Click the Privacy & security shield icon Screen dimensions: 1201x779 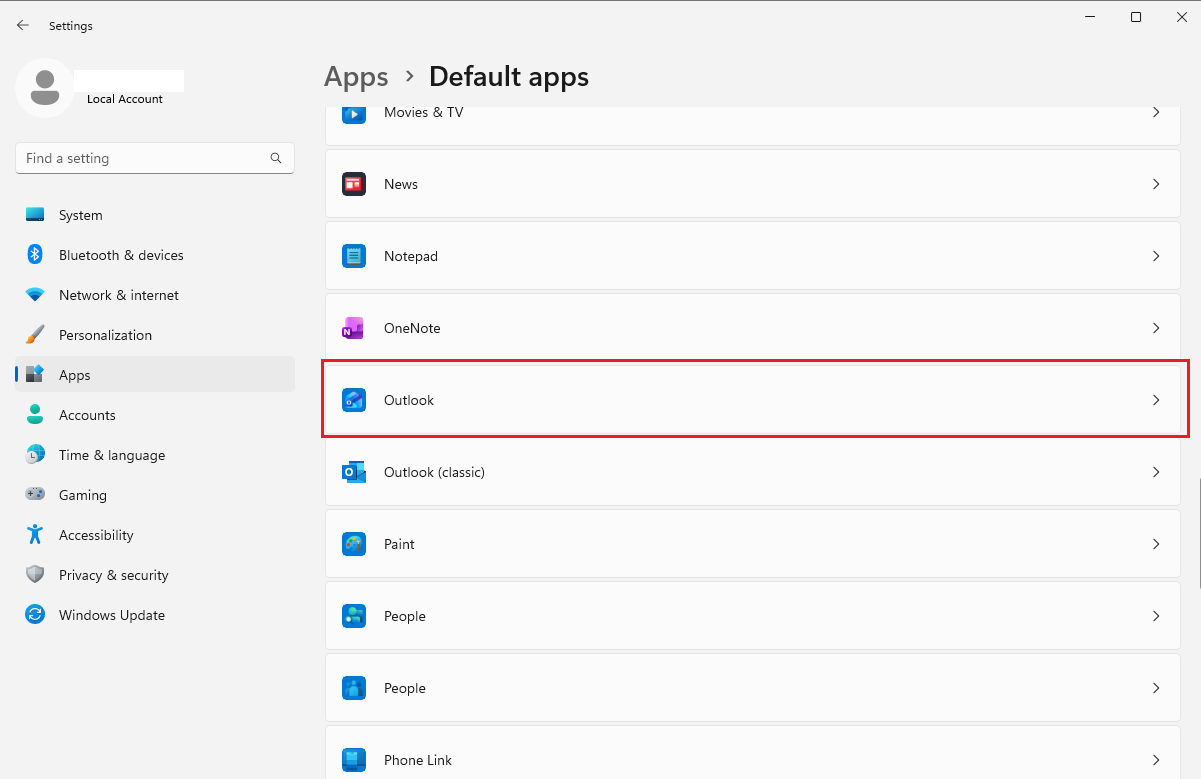click(x=35, y=575)
